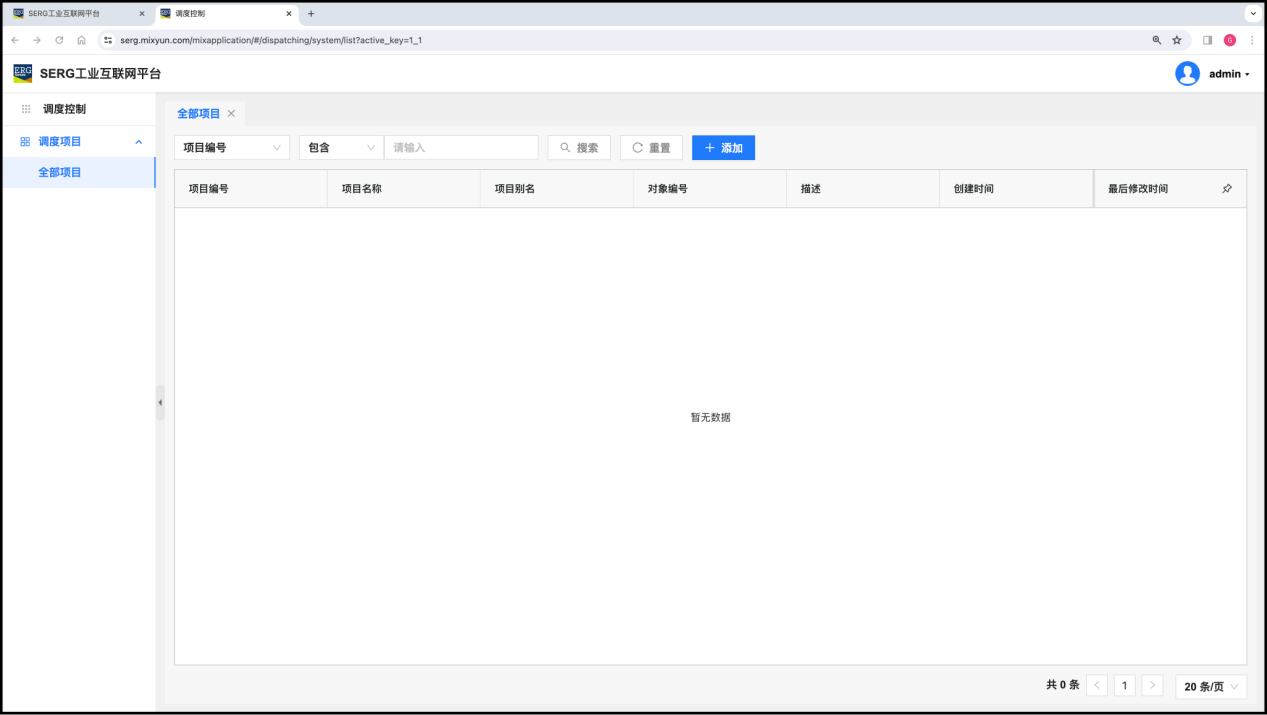Click the blue 添加 button
Screen dimensions: 1267x715
[723, 148]
